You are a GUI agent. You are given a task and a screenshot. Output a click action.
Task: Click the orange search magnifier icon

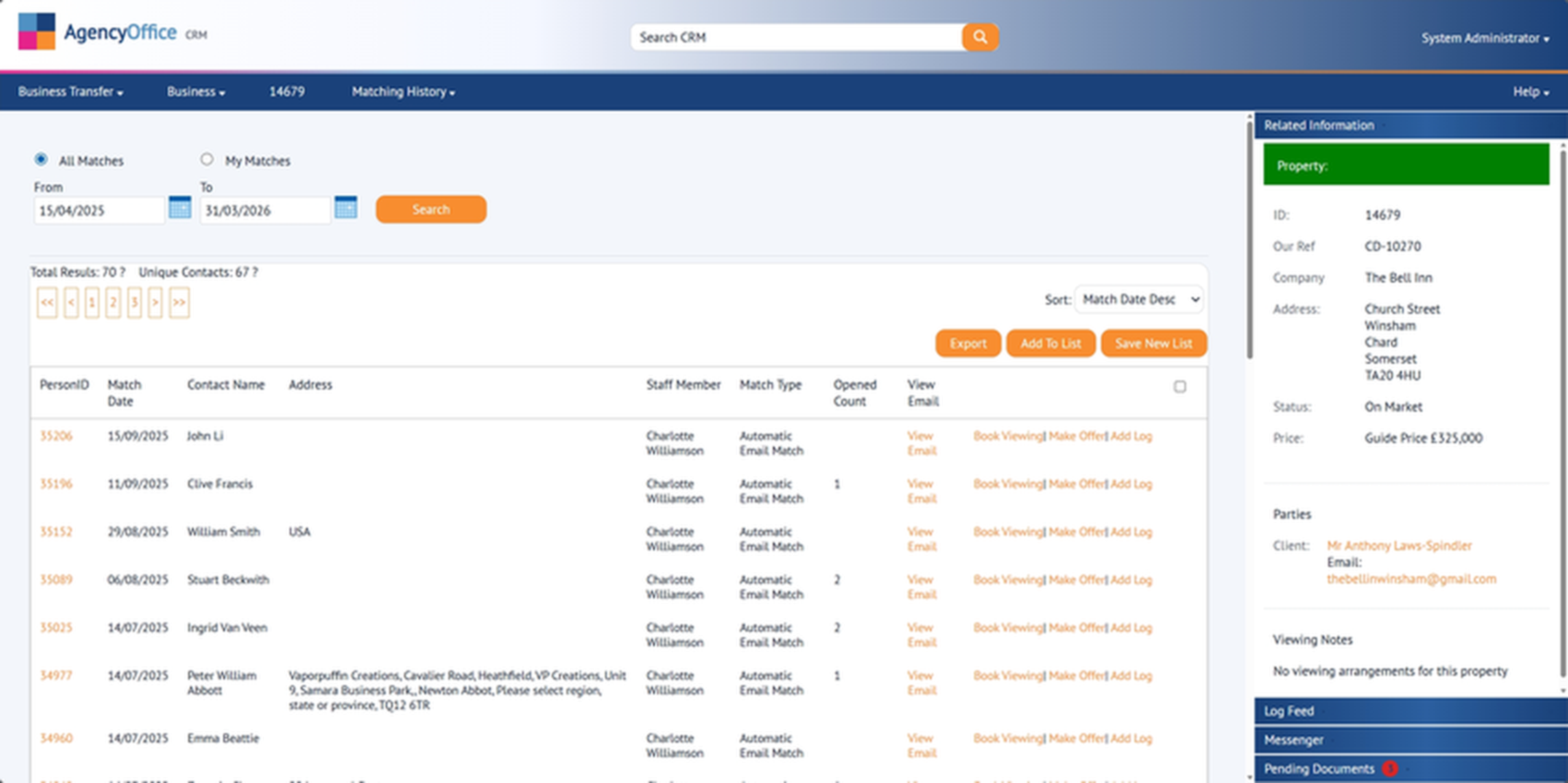tap(979, 37)
